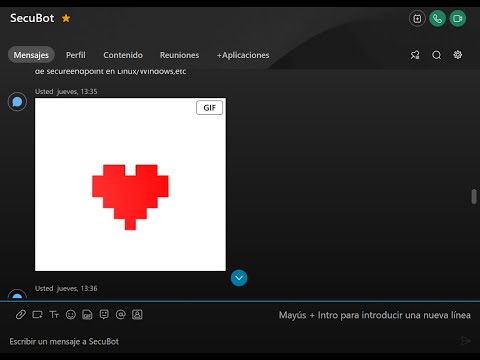Search in the conversation with magnifier icon

click(437, 55)
